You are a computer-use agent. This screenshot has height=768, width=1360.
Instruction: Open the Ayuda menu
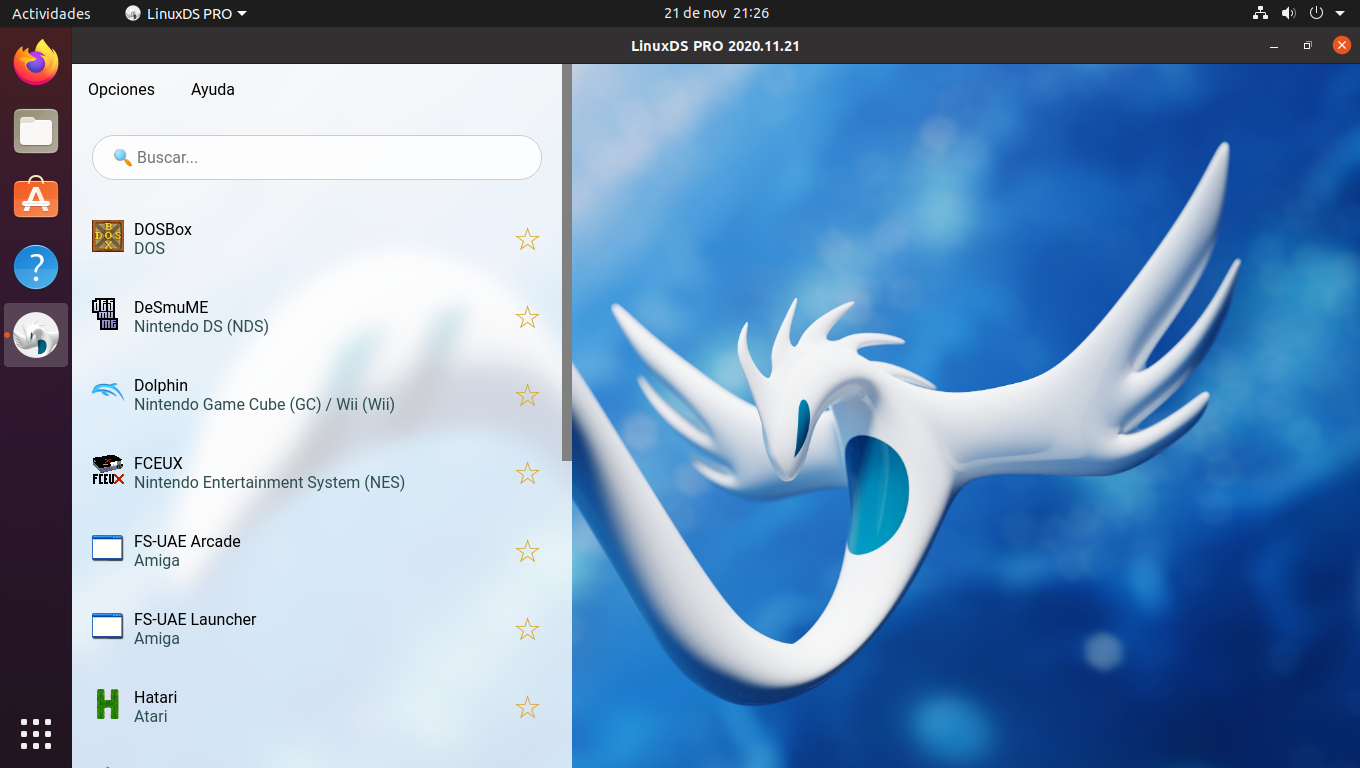pos(213,89)
